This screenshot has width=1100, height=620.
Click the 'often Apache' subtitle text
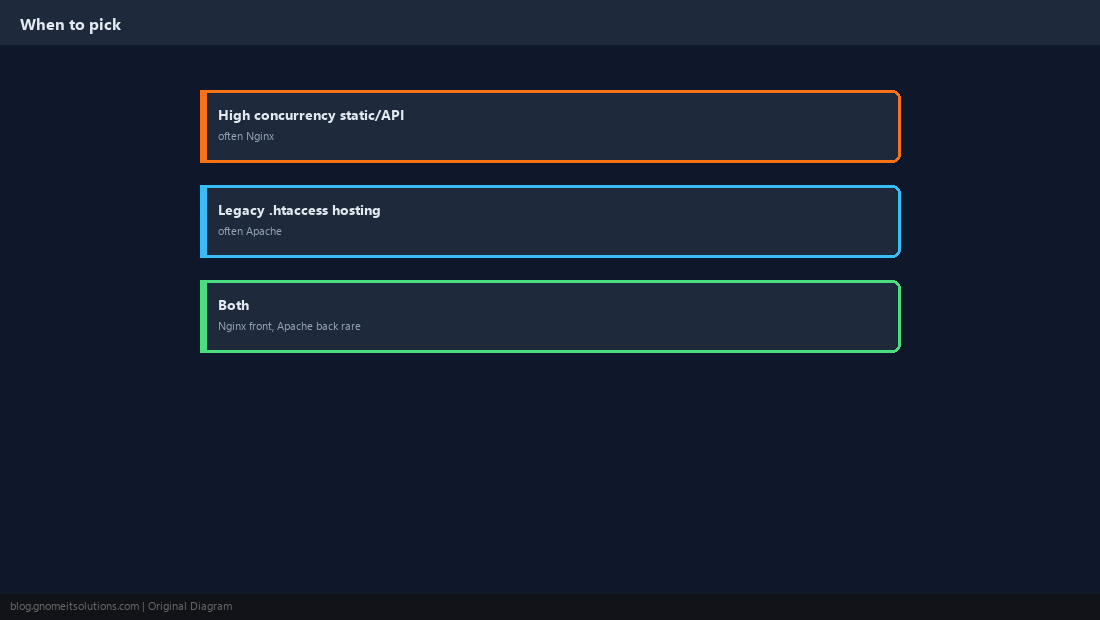coord(250,231)
